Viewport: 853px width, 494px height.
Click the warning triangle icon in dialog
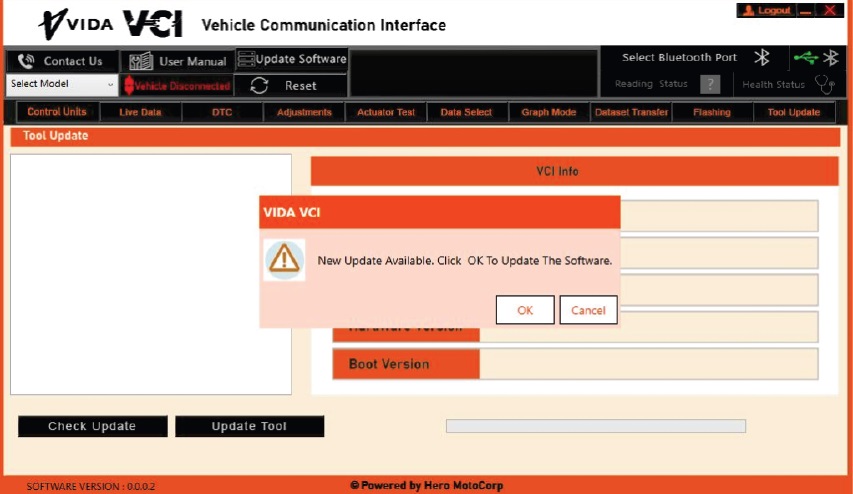click(285, 260)
